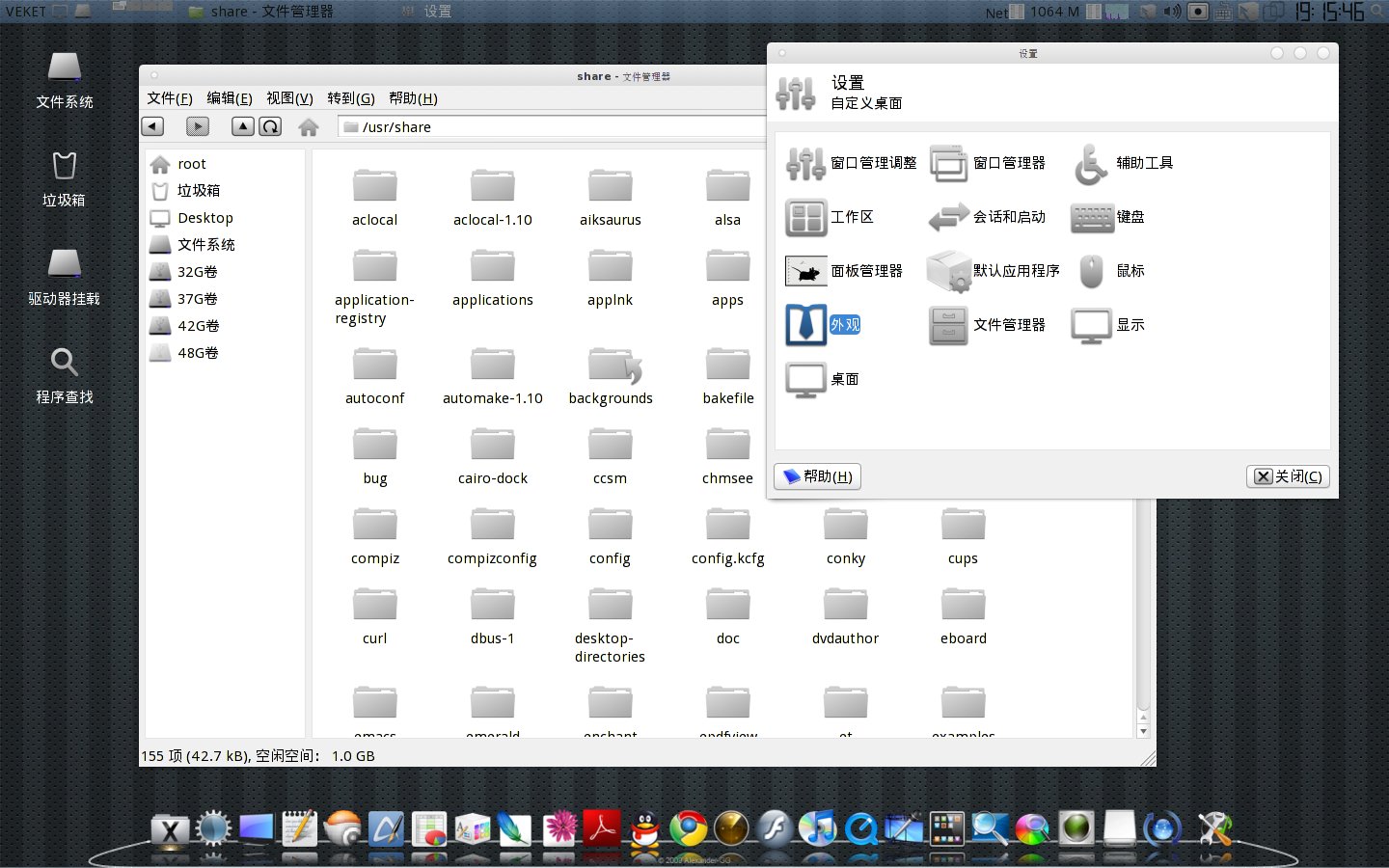Click the X terminal dock icon
1389x868 pixels.
tap(170, 829)
